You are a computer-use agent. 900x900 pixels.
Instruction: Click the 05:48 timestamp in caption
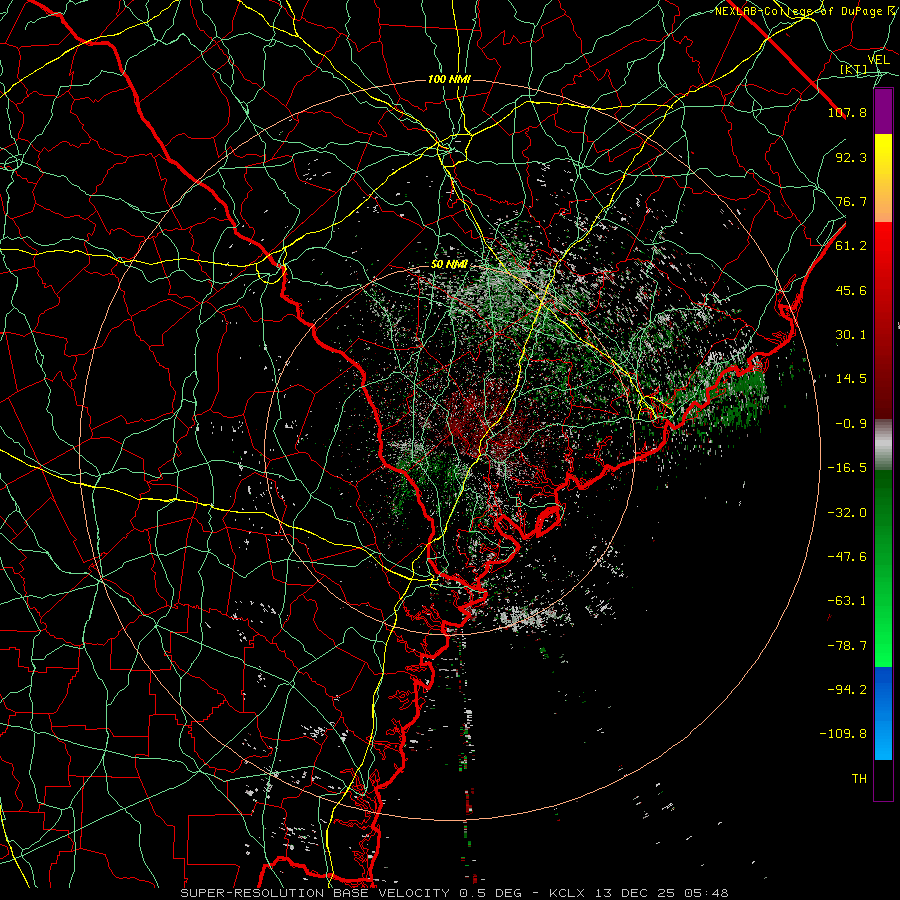pos(708,893)
